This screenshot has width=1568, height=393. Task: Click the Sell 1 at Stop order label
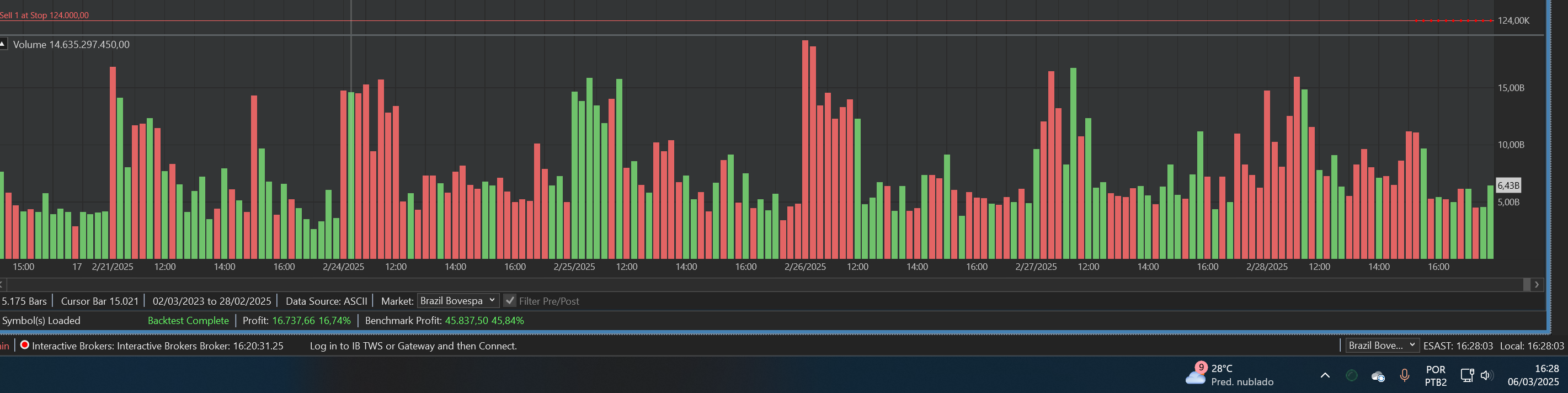point(45,15)
